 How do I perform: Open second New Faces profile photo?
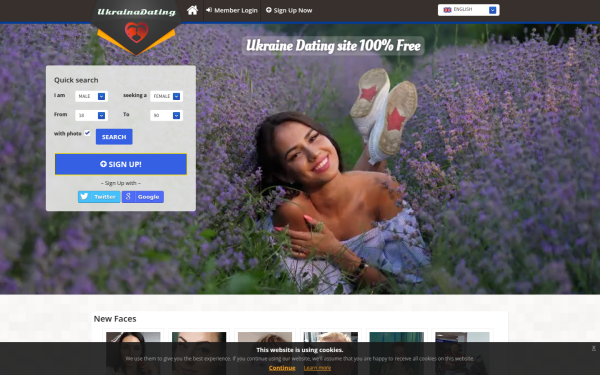[199, 354]
